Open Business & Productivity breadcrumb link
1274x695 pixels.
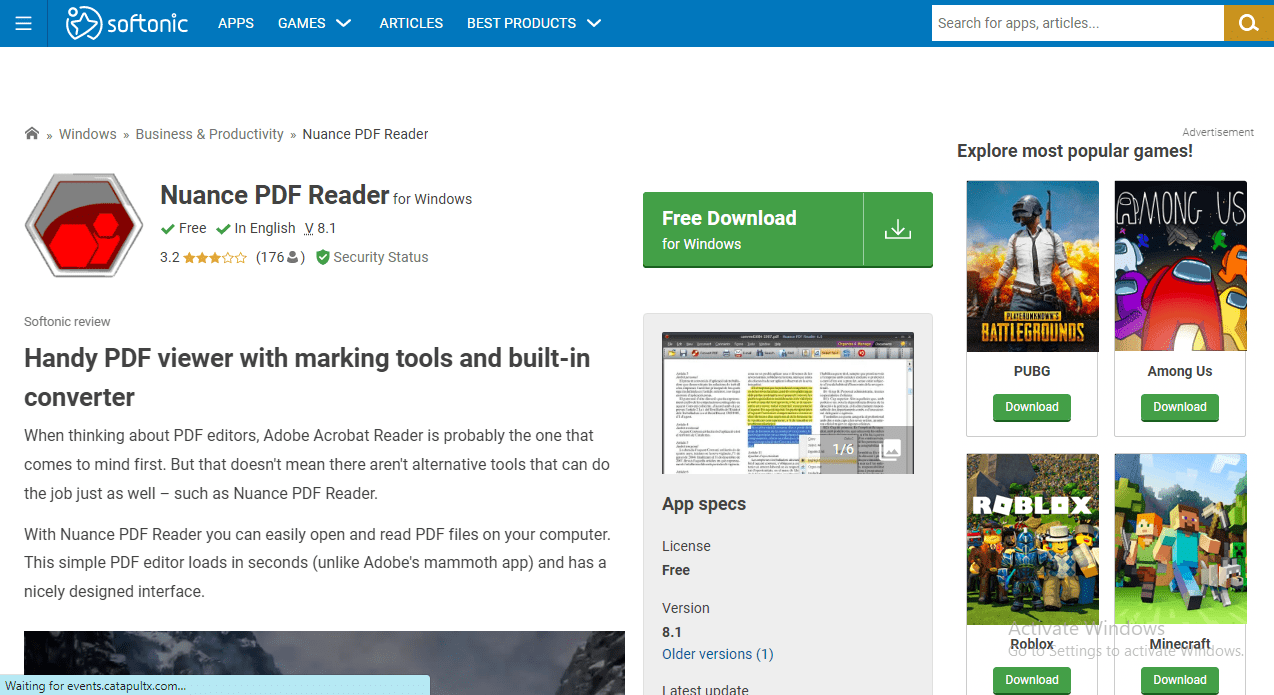(x=210, y=134)
